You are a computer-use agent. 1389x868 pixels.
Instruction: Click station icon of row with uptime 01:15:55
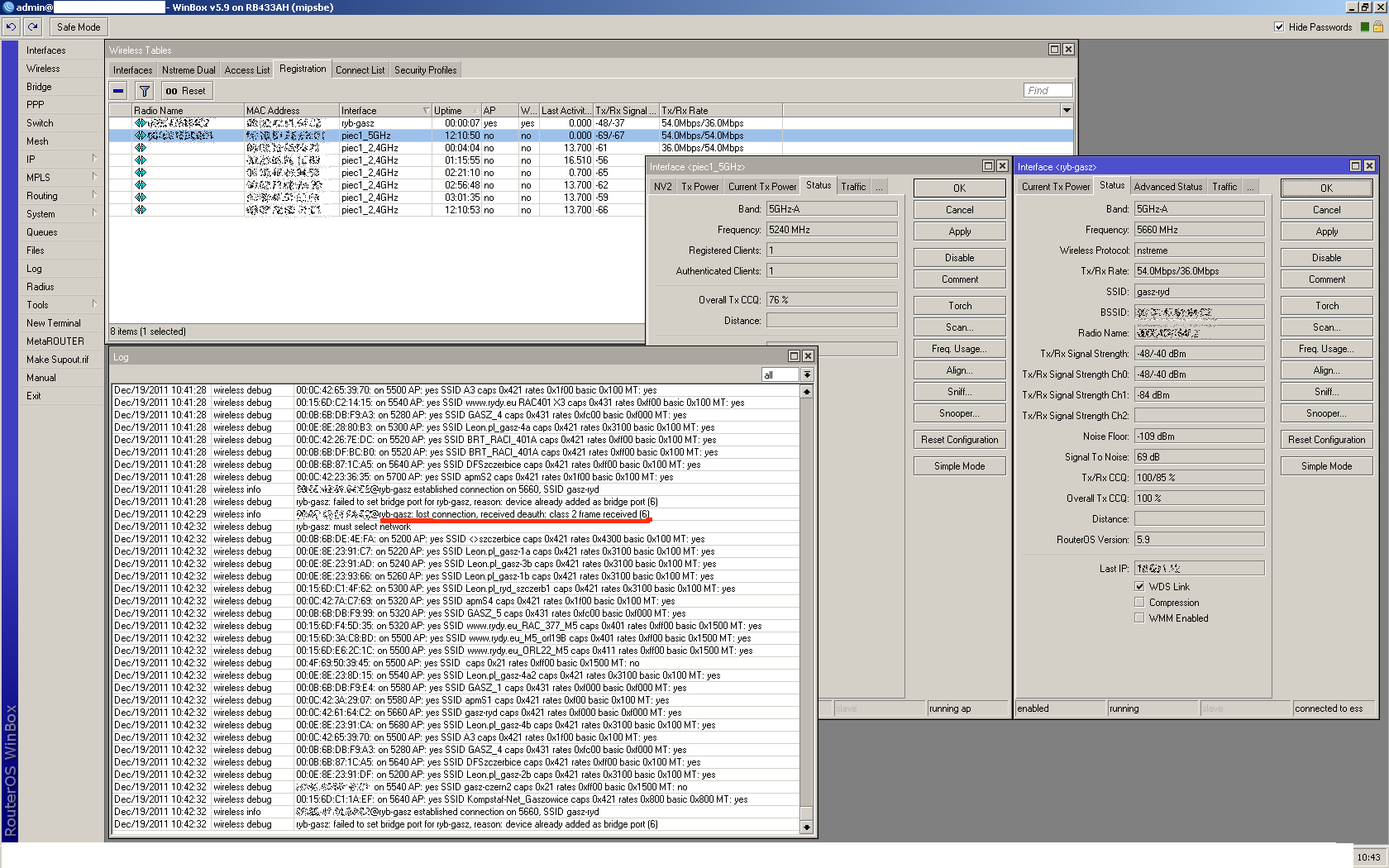click(141, 160)
